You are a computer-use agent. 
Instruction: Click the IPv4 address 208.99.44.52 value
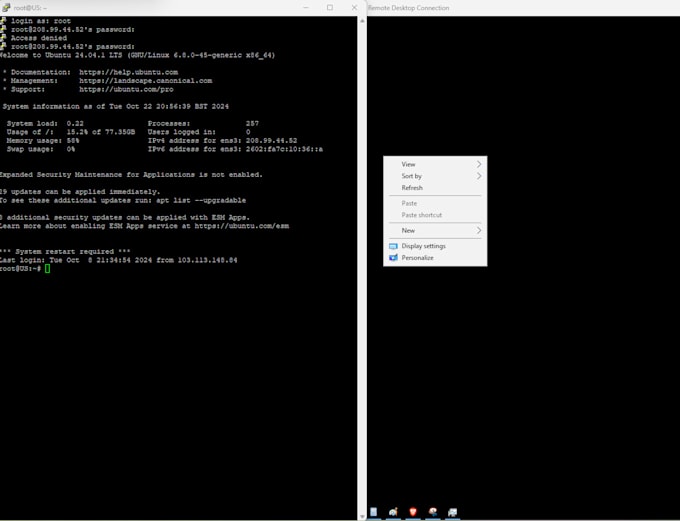[271, 141]
